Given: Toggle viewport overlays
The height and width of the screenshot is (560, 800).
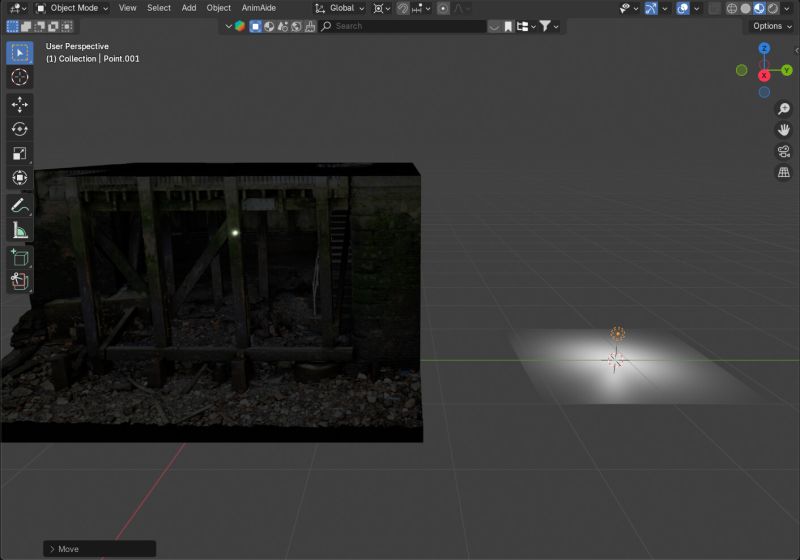Looking at the screenshot, I should pyautogui.click(x=683, y=8).
